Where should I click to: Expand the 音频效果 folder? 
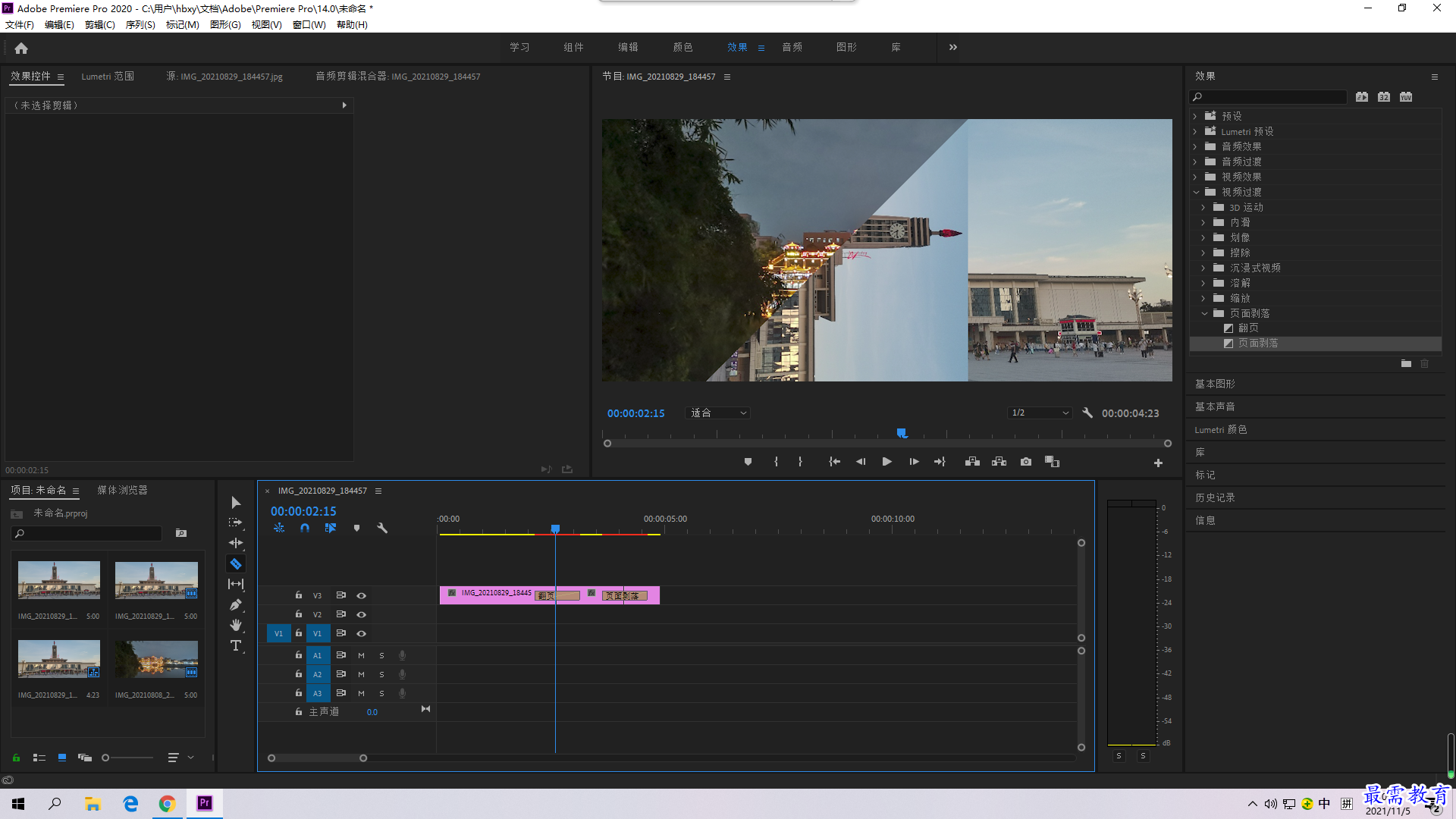pos(1195,146)
